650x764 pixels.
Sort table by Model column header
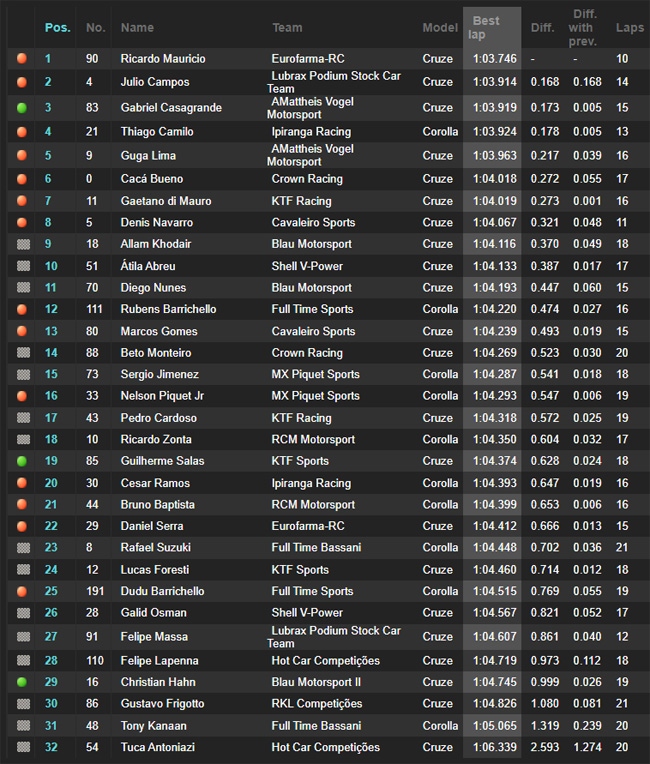(x=440, y=28)
